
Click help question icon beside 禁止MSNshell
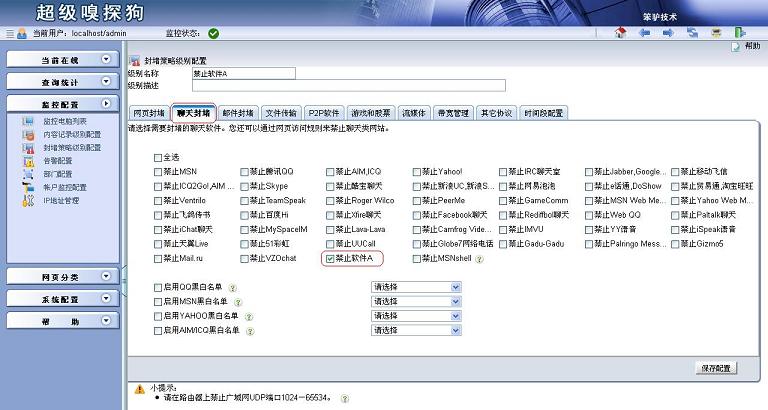coord(479,259)
